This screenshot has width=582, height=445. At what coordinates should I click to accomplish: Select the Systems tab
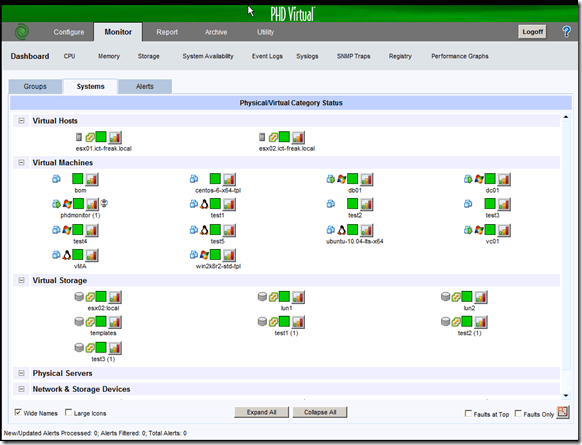pyautogui.click(x=91, y=86)
